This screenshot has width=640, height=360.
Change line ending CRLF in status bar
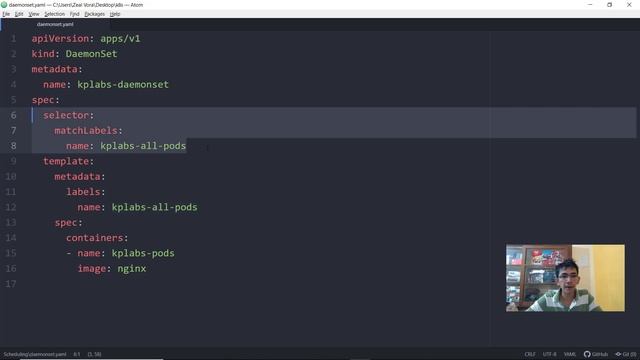tap(530, 354)
